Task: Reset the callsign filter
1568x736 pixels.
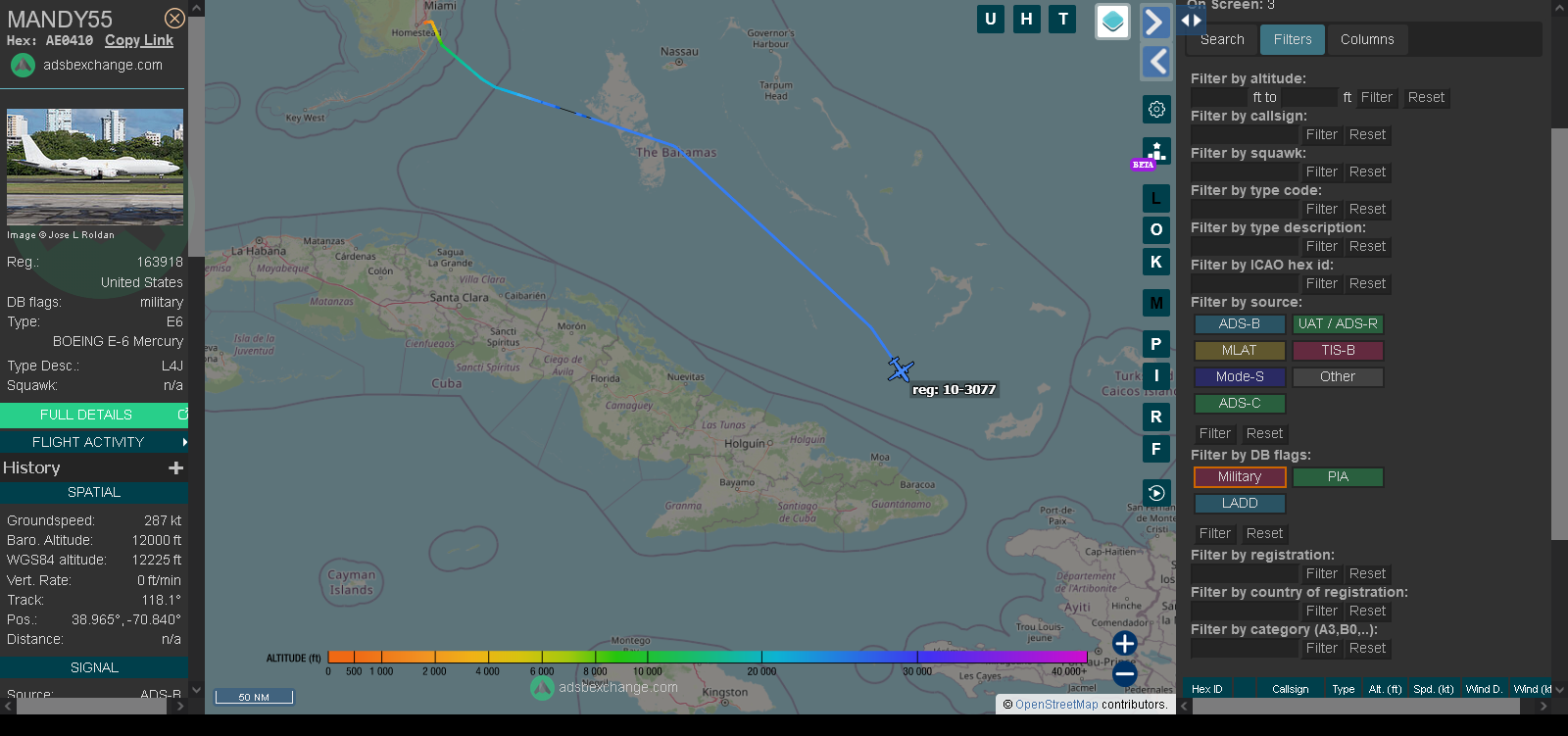Action: coord(1367,135)
